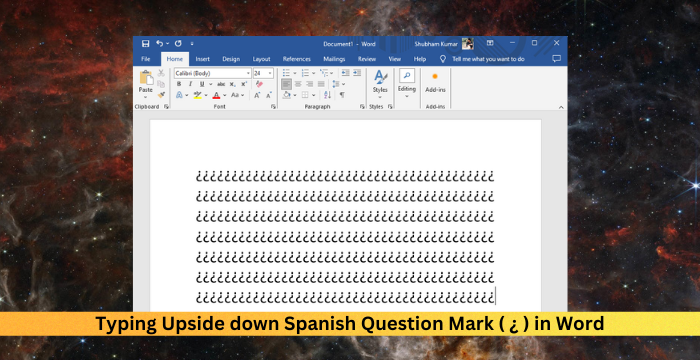Click the Shubham Kumar account name
Image resolution: width=700 pixels, height=360 pixels.
point(437,44)
